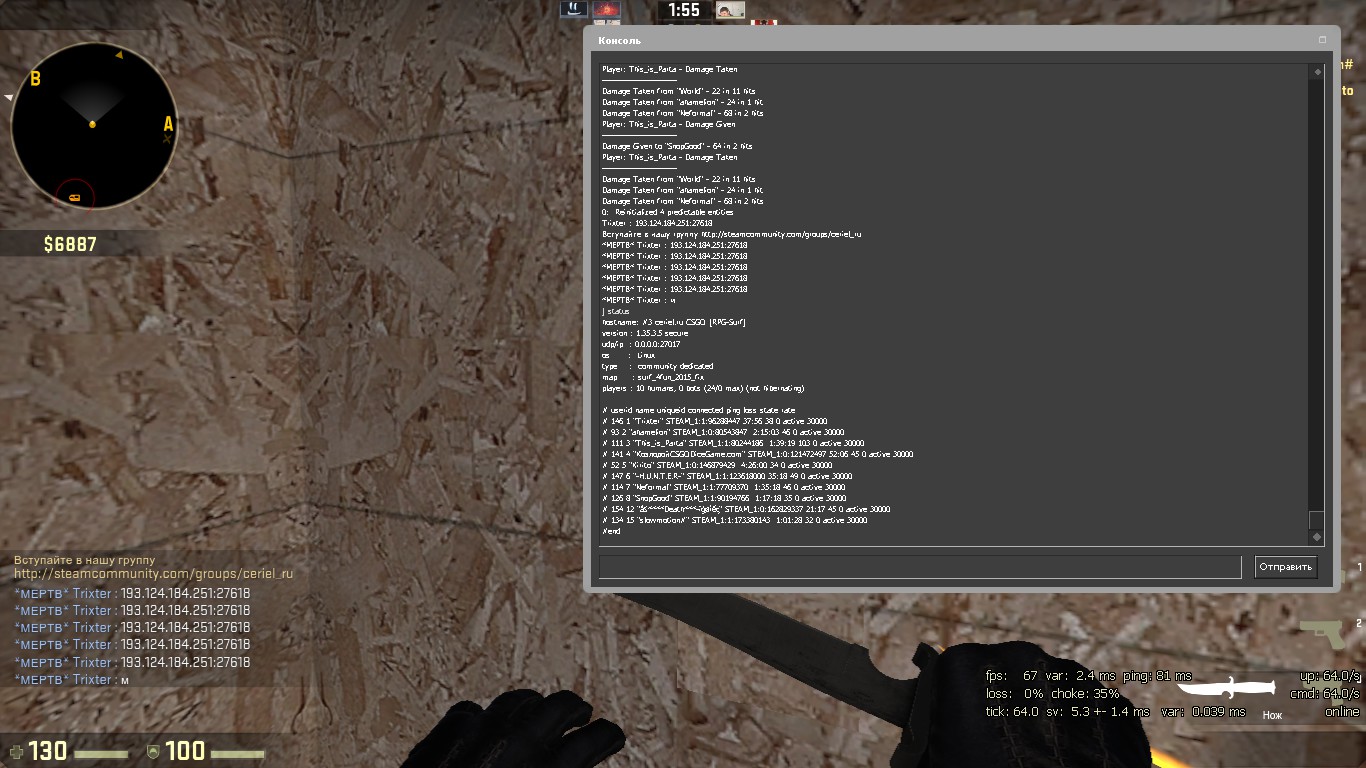Screen dimensions: 1366x768
Task: Click the Отправить submit button
Action: [1285, 567]
